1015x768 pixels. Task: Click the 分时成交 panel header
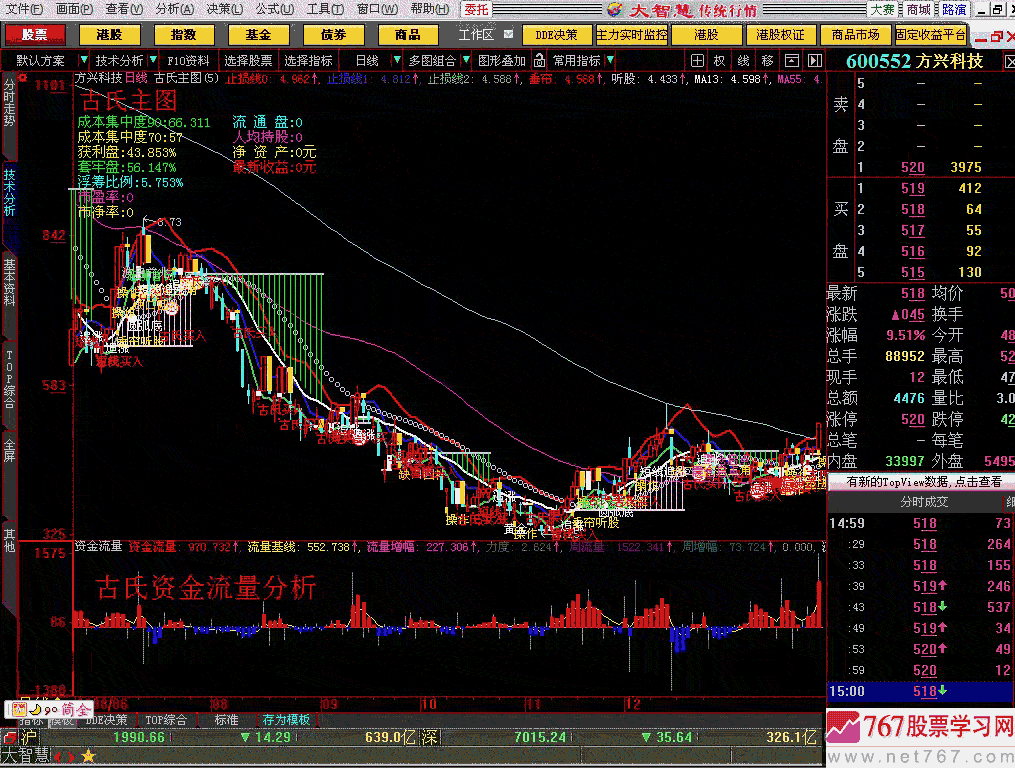point(924,501)
